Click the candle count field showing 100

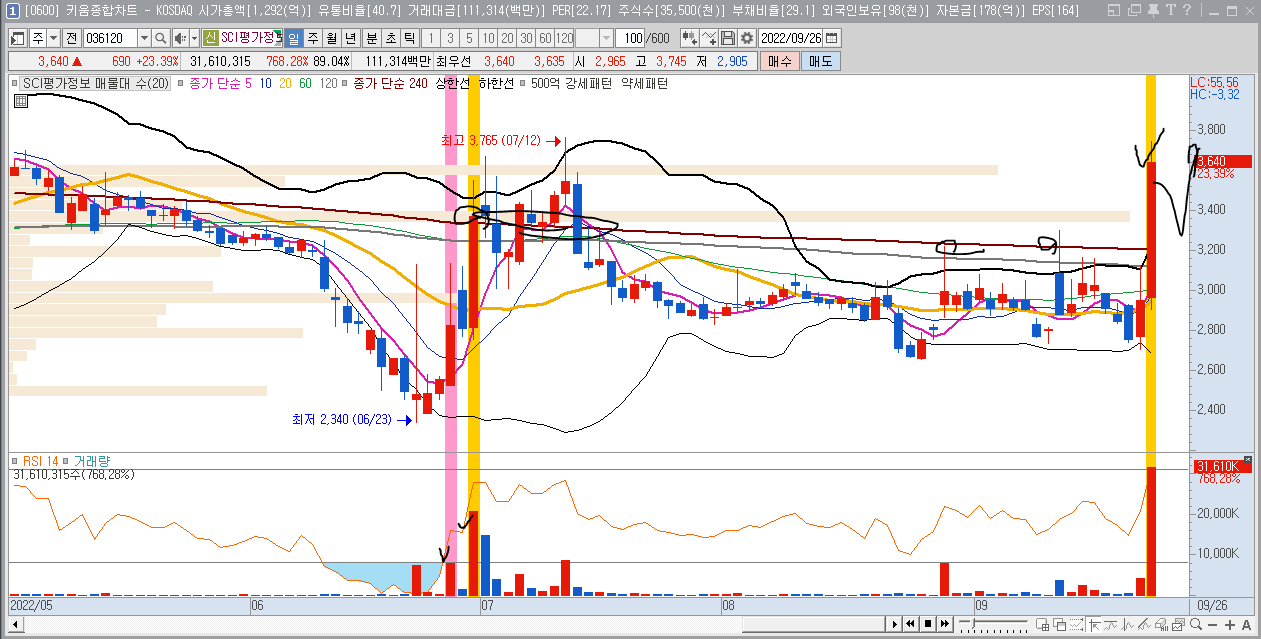[630, 38]
